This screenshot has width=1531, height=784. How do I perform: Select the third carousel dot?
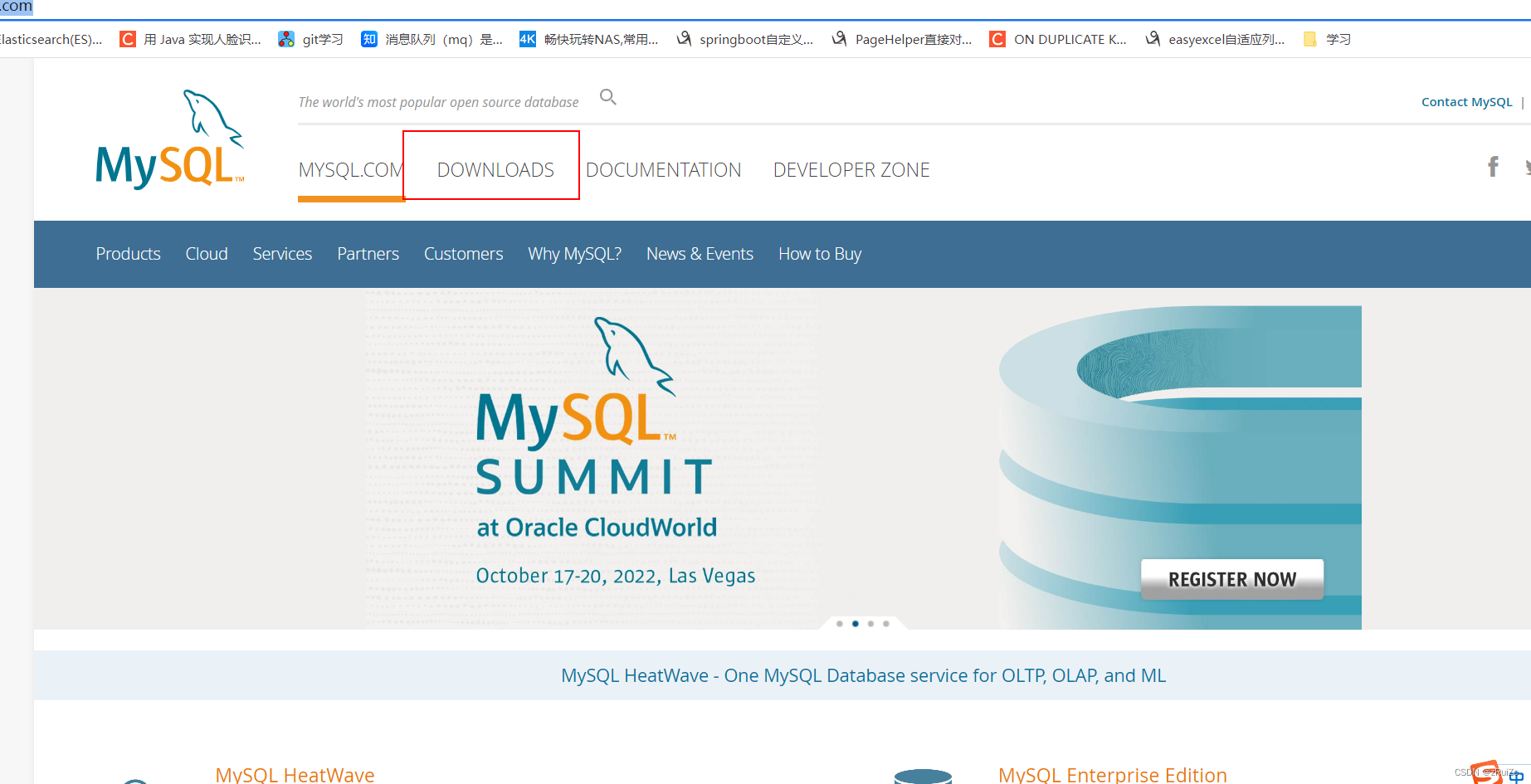tap(870, 624)
